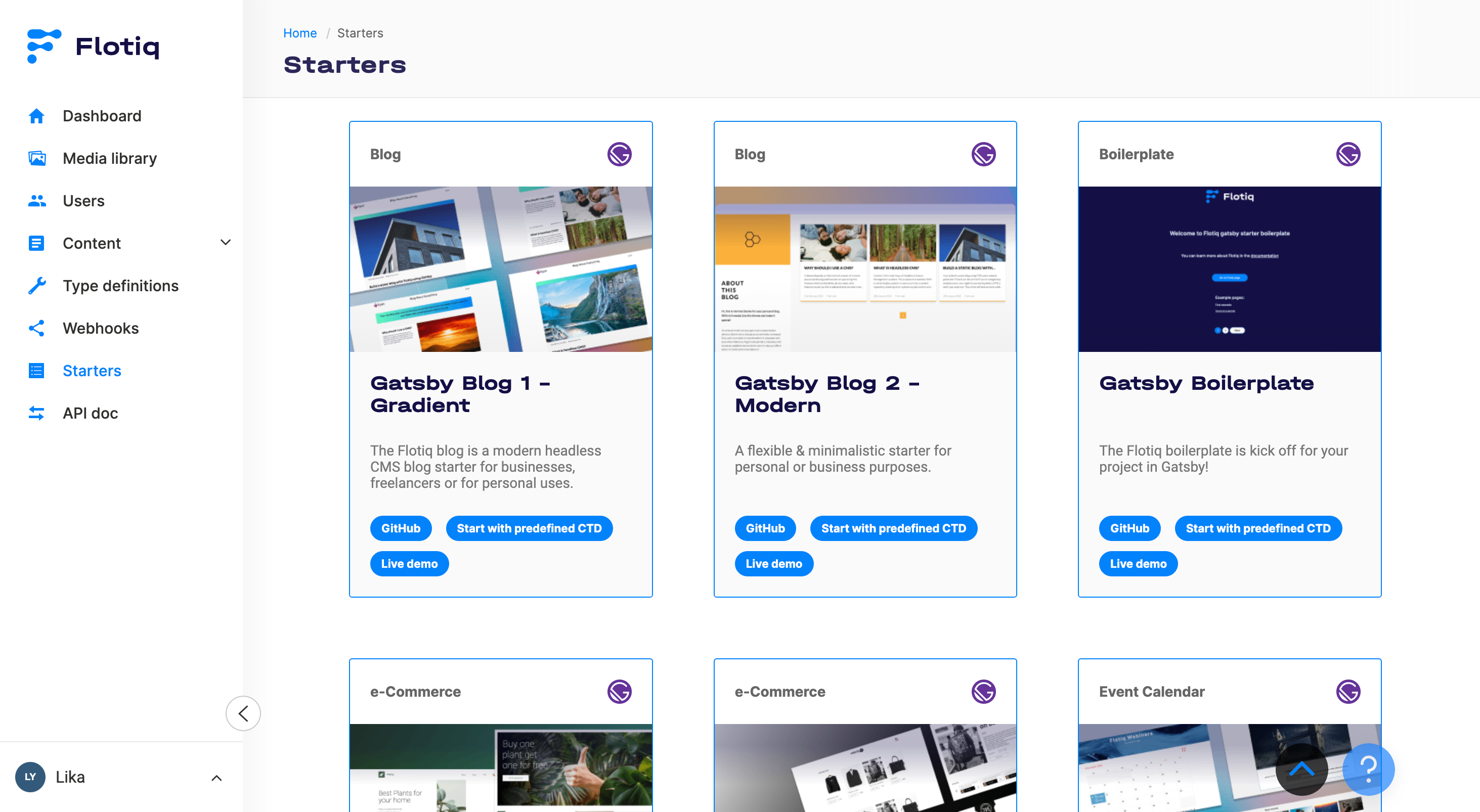Viewport: 1480px width, 812px height.
Task: Open GitHub for Gatsby Boilerplate
Action: coord(1129,528)
